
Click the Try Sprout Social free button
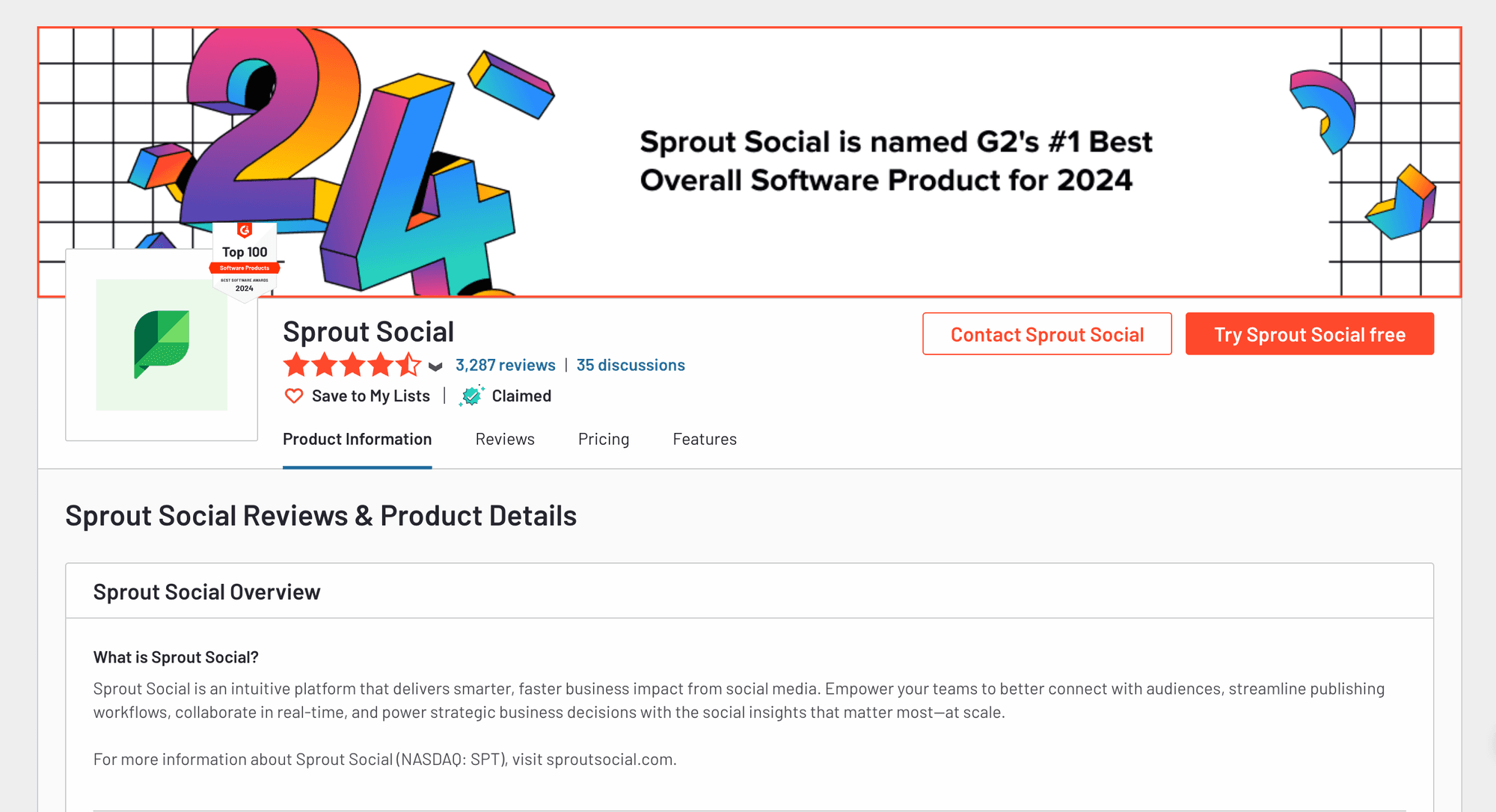click(1310, 334)
